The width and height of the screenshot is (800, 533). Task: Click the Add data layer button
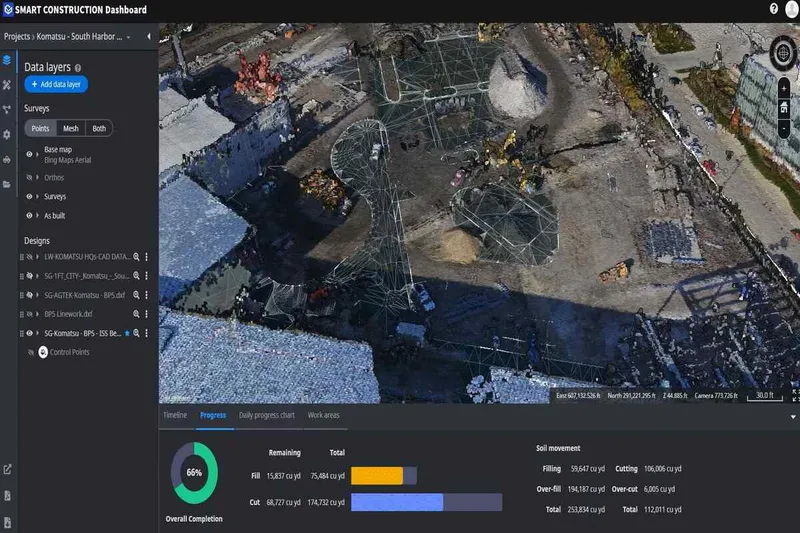click(x=56, y=84)
